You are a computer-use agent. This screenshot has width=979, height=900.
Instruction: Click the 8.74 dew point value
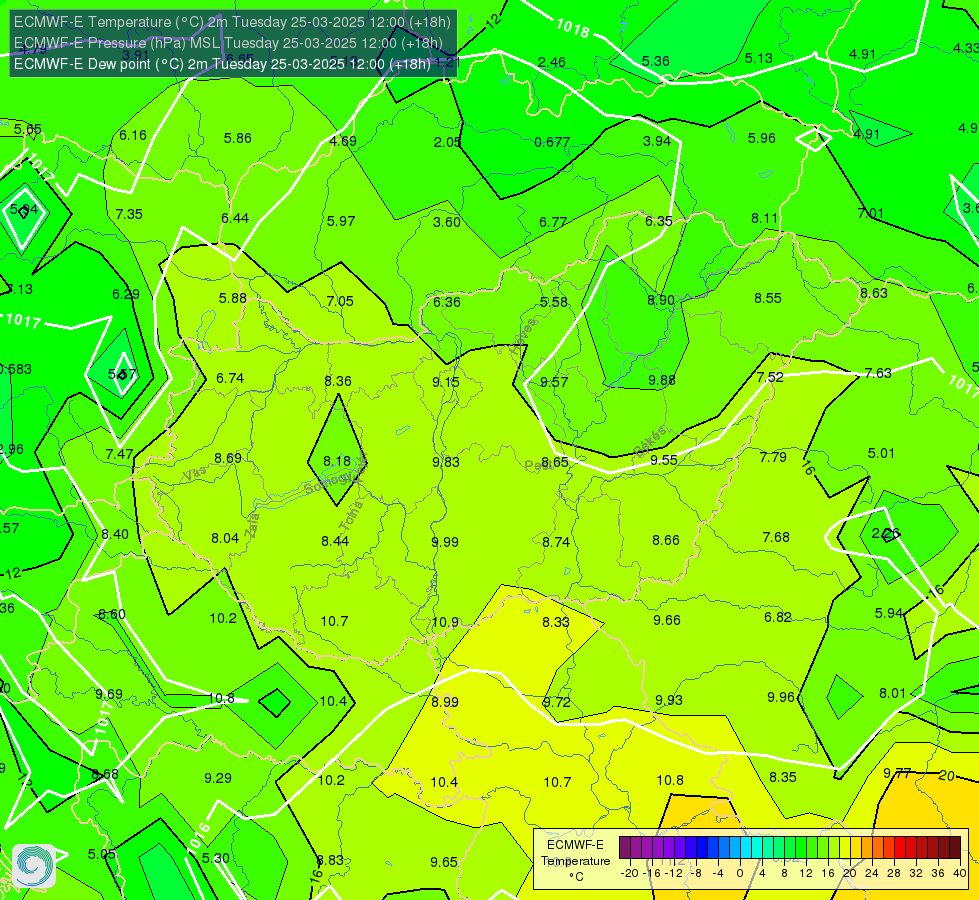[556, 542]
